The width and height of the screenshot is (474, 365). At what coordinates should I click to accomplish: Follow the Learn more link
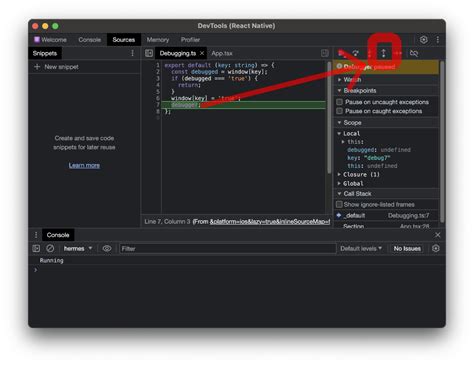point(84,165)
